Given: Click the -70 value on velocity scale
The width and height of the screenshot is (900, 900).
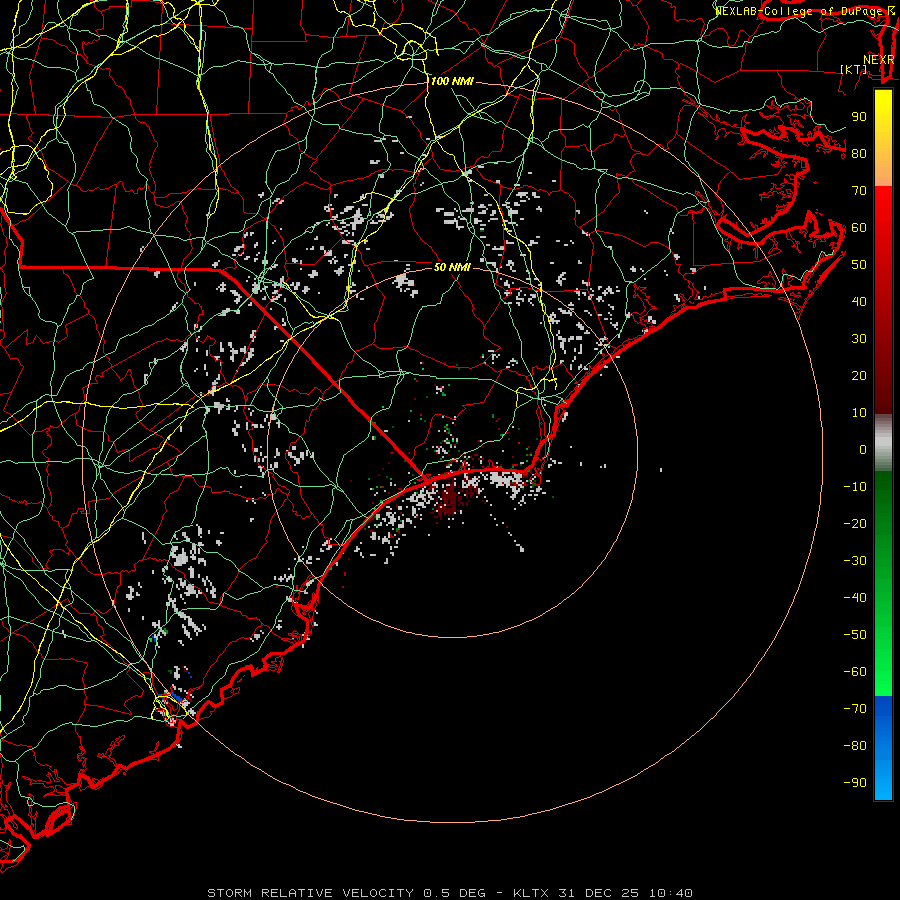Looking at the screenshot, I should tap(855, 709).
